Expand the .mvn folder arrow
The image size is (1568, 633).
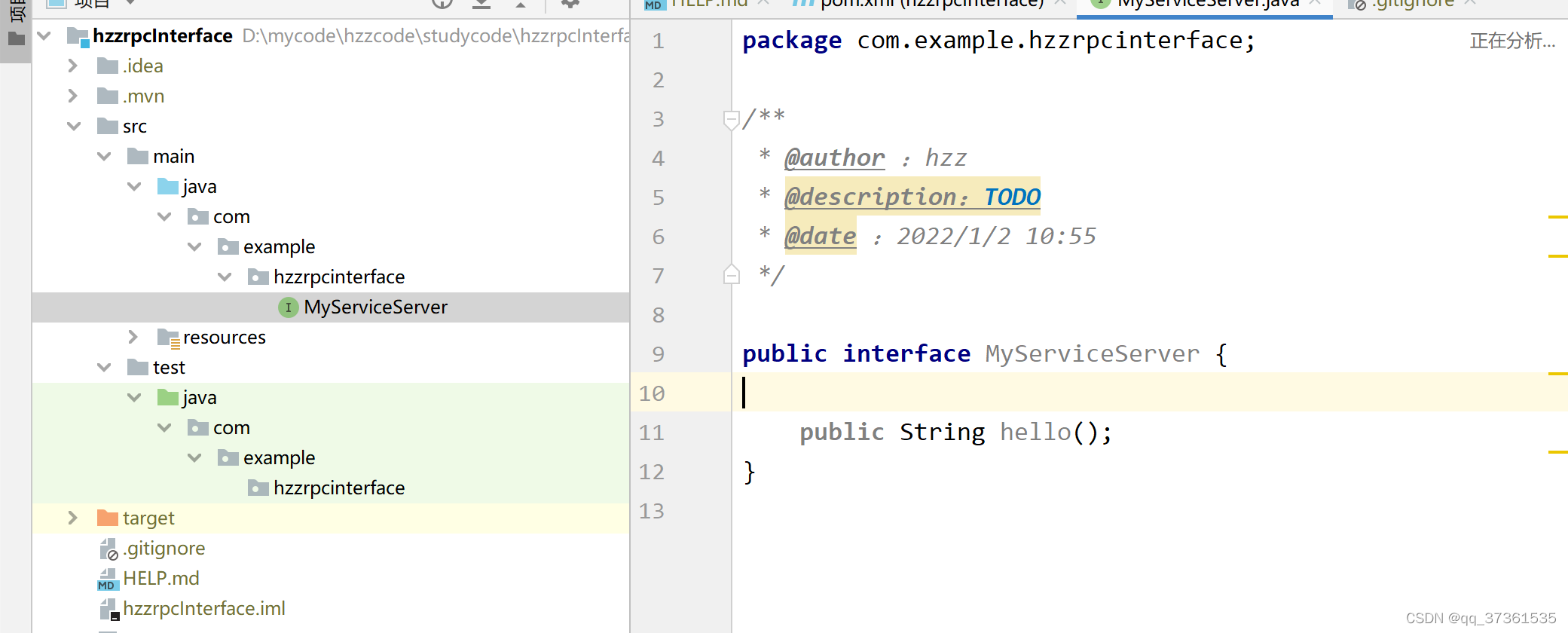point(73,96)
